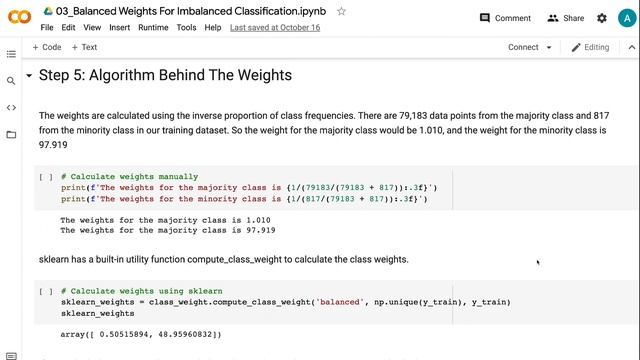Open the find and replace panel
This screenshot has width=640, height=360.
[11, 81]
